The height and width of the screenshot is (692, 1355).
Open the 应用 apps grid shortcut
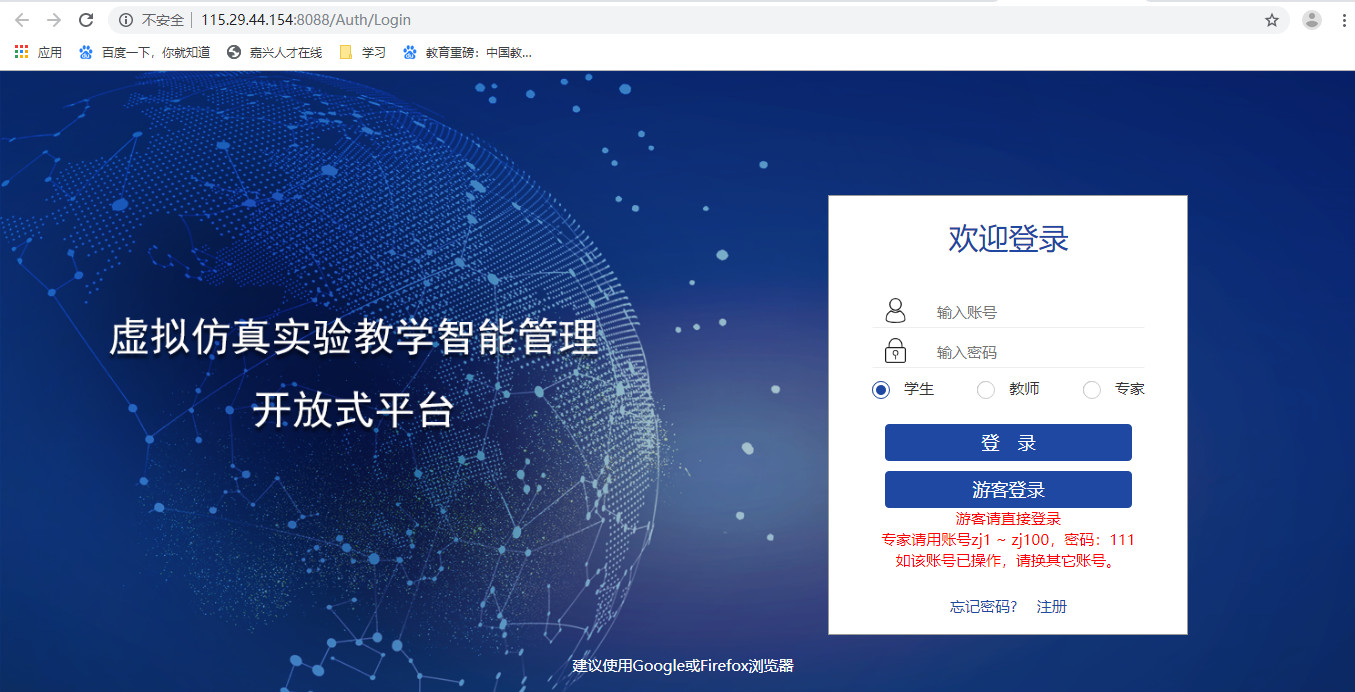click(x=38, y=52)
